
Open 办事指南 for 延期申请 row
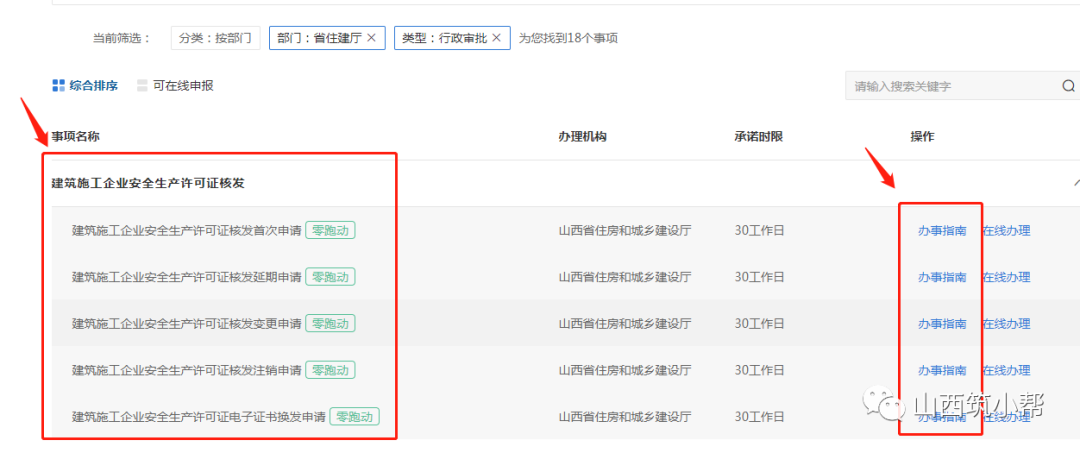(942, 277)
